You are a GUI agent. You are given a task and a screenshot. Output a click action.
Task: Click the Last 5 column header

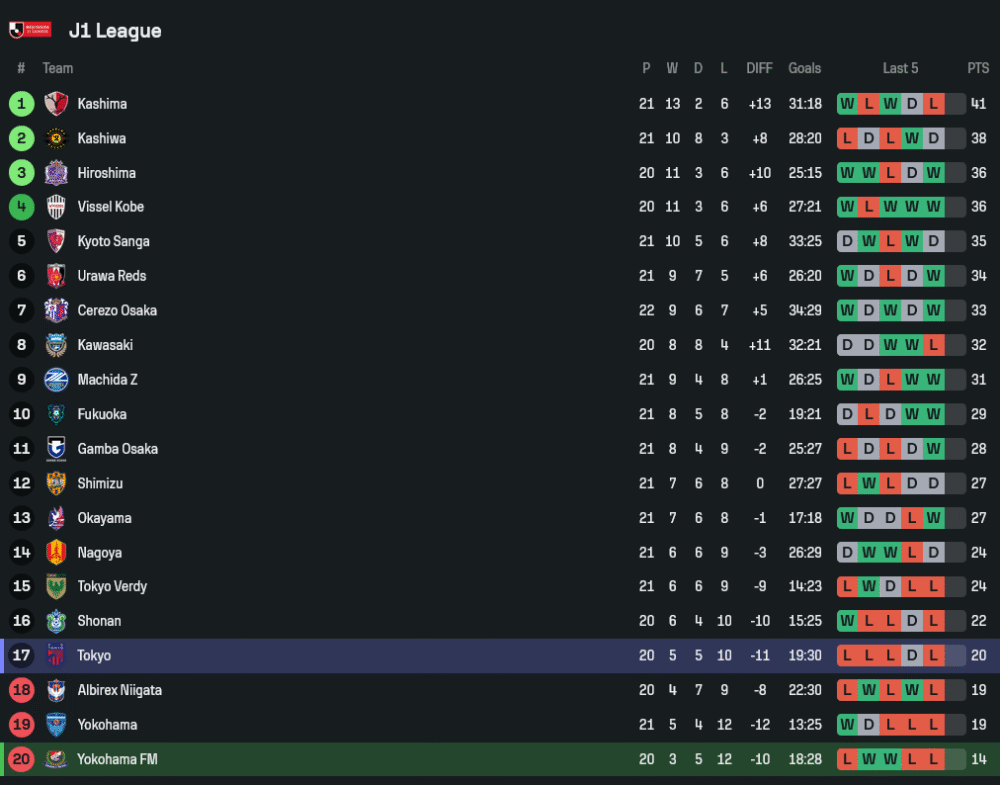pyautogui.click(x=900, y=68)
